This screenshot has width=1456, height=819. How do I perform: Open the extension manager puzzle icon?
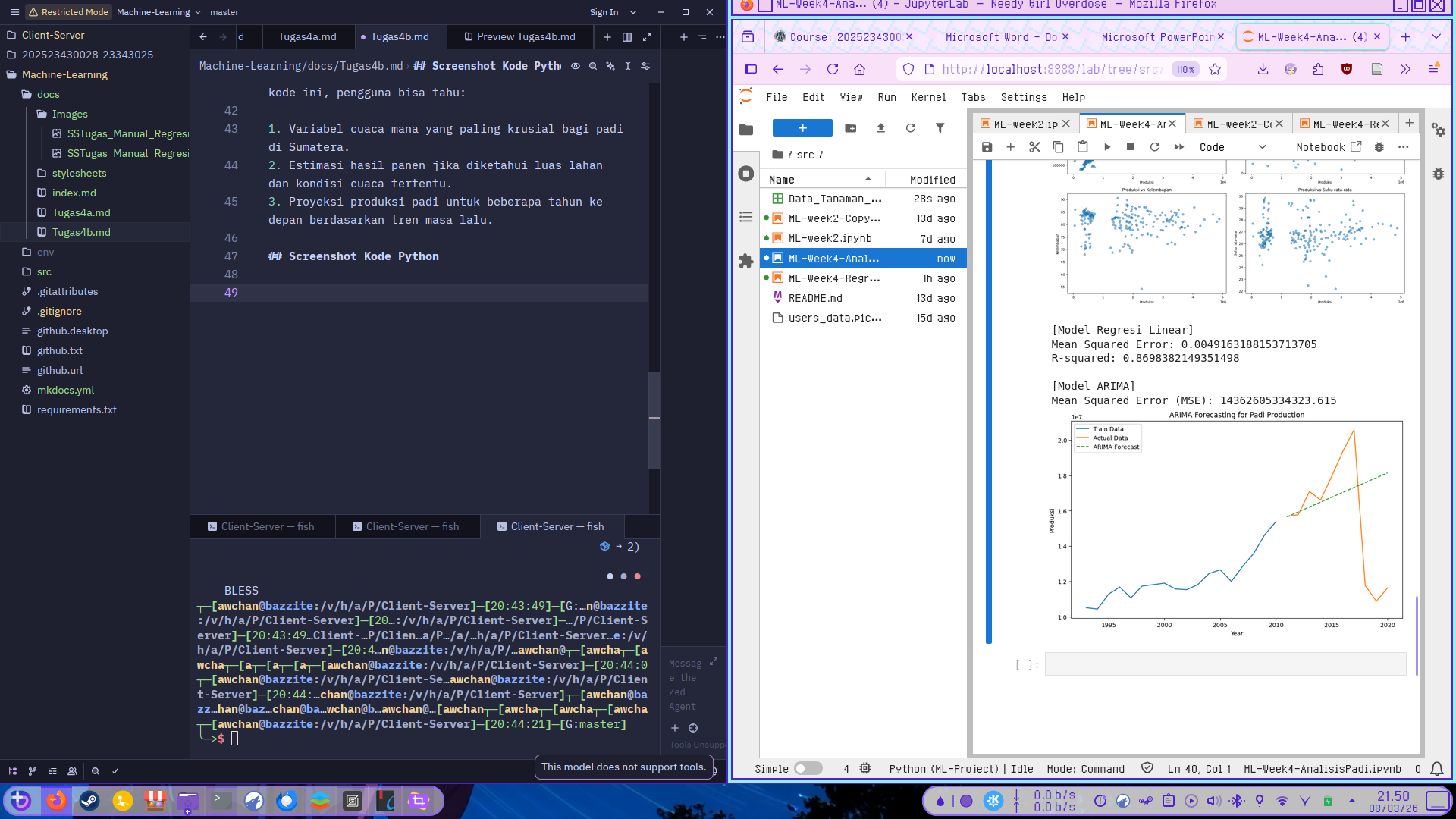(x=746, y=262)
